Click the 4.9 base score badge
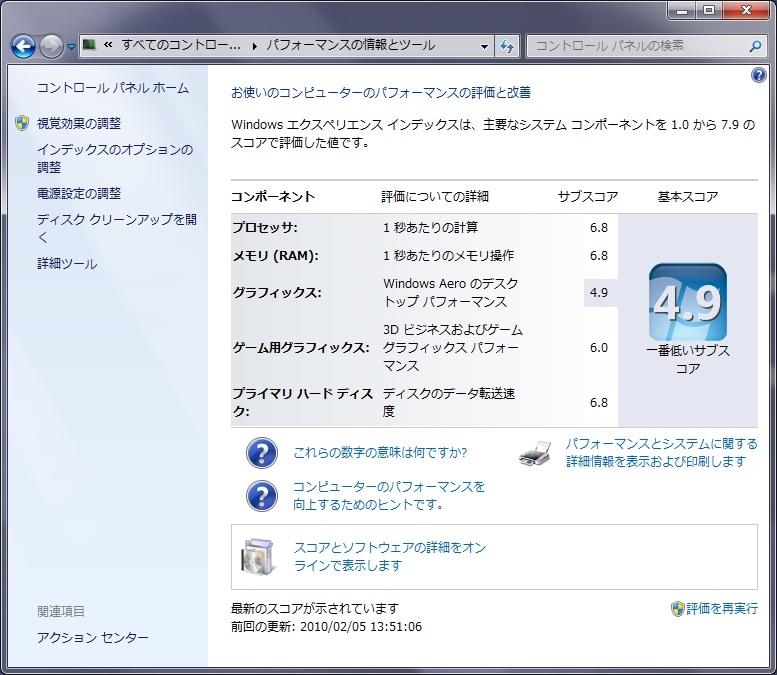 (x=687, y=303)
